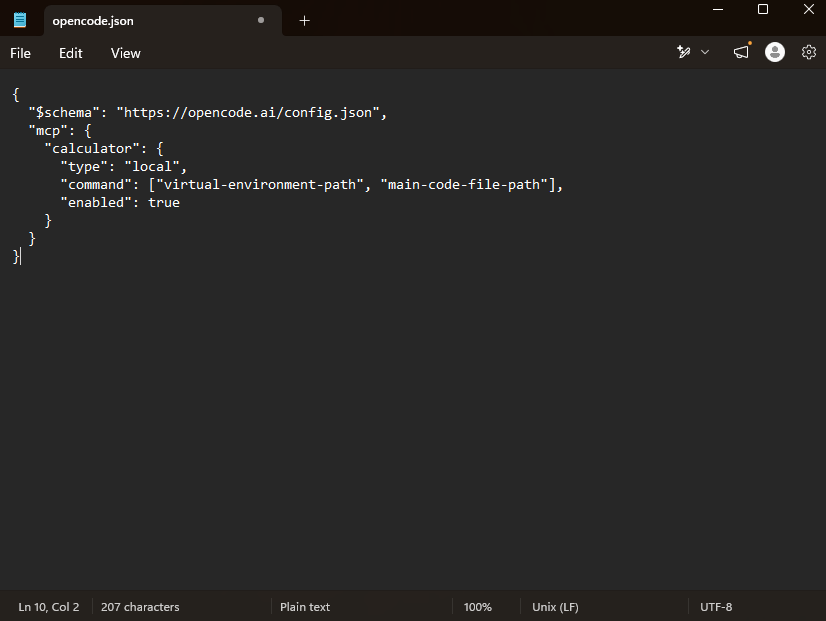This screenshot has height=621, width=826.
Task: Click the AI Rewrite pen icon
Action: pyautogui.click(x=683, y=52)
